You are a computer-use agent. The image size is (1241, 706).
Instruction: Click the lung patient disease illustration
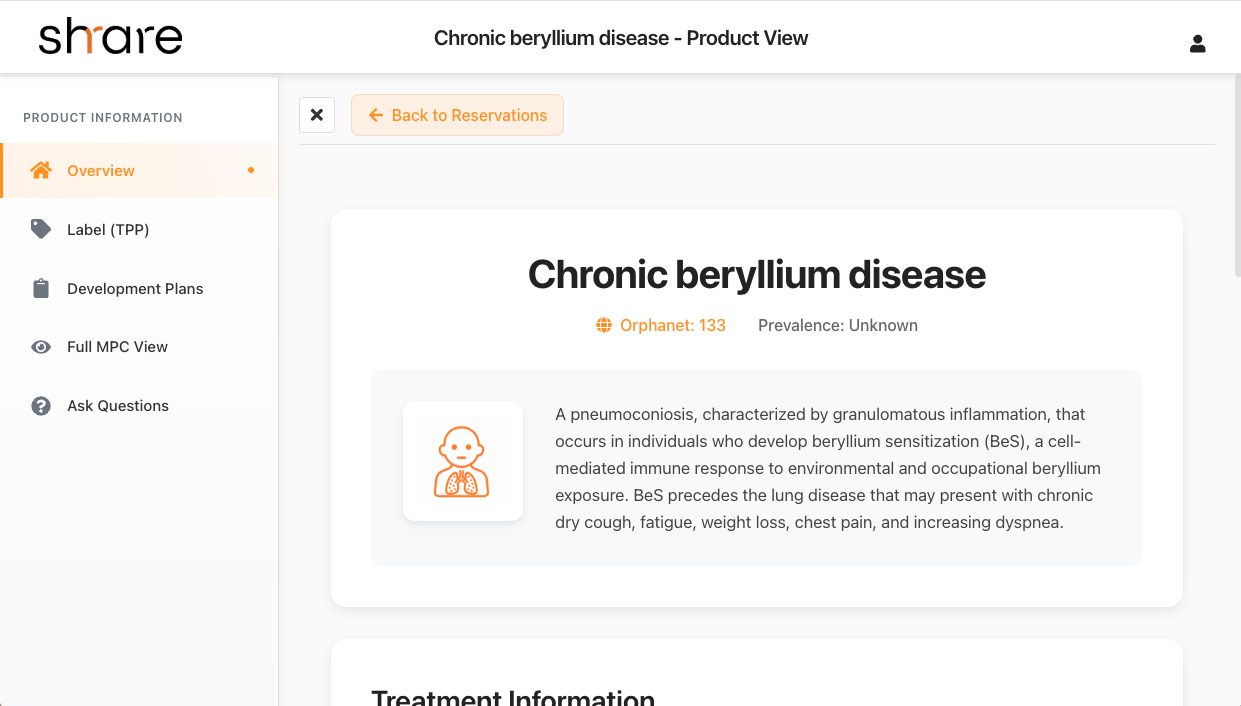tap(462, 461)
